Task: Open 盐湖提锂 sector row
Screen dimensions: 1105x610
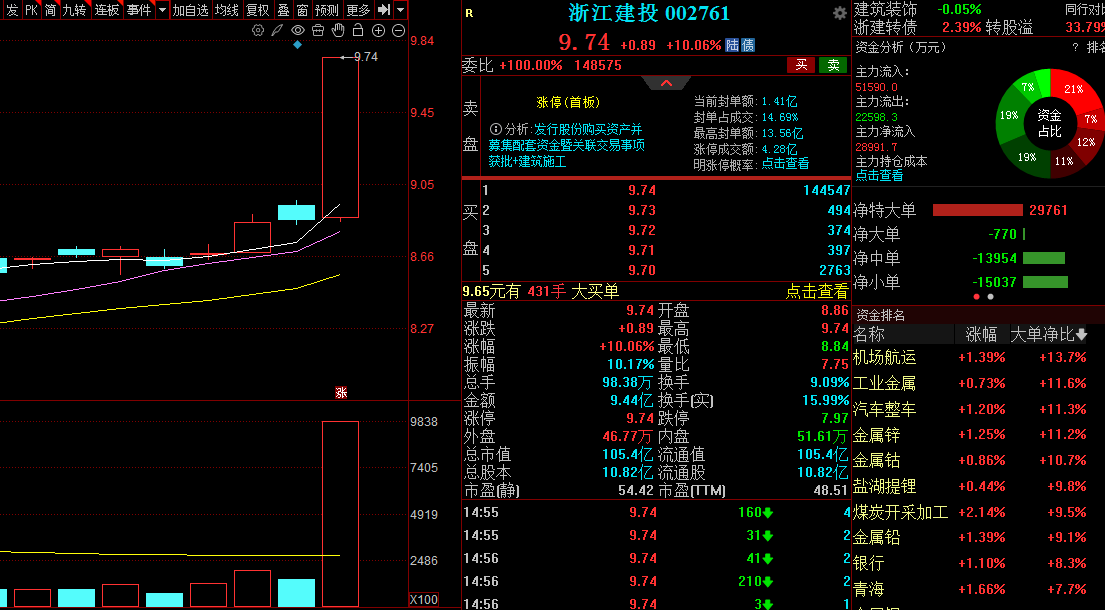Action: coord(978,486)
